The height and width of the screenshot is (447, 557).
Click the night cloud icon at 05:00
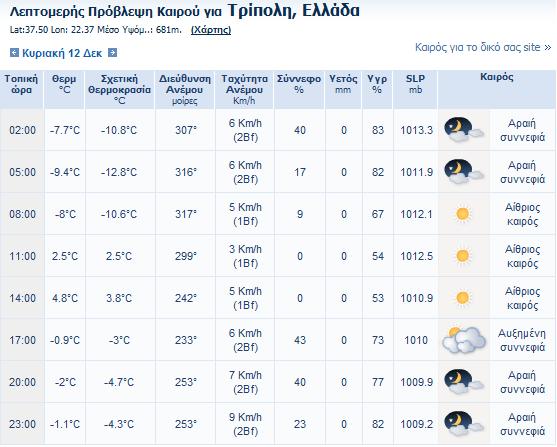pos(464,172)
